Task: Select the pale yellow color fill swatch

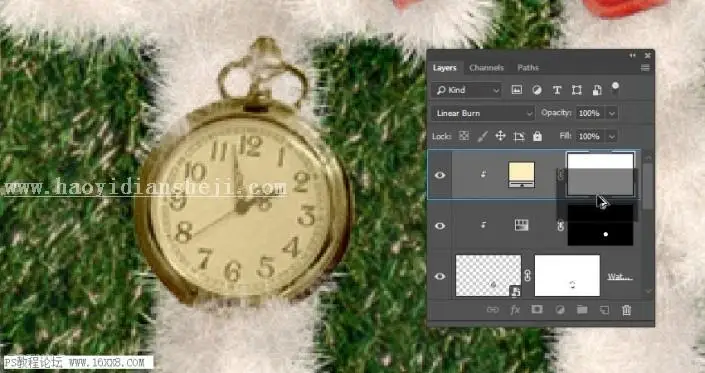Action: point(522,175)
